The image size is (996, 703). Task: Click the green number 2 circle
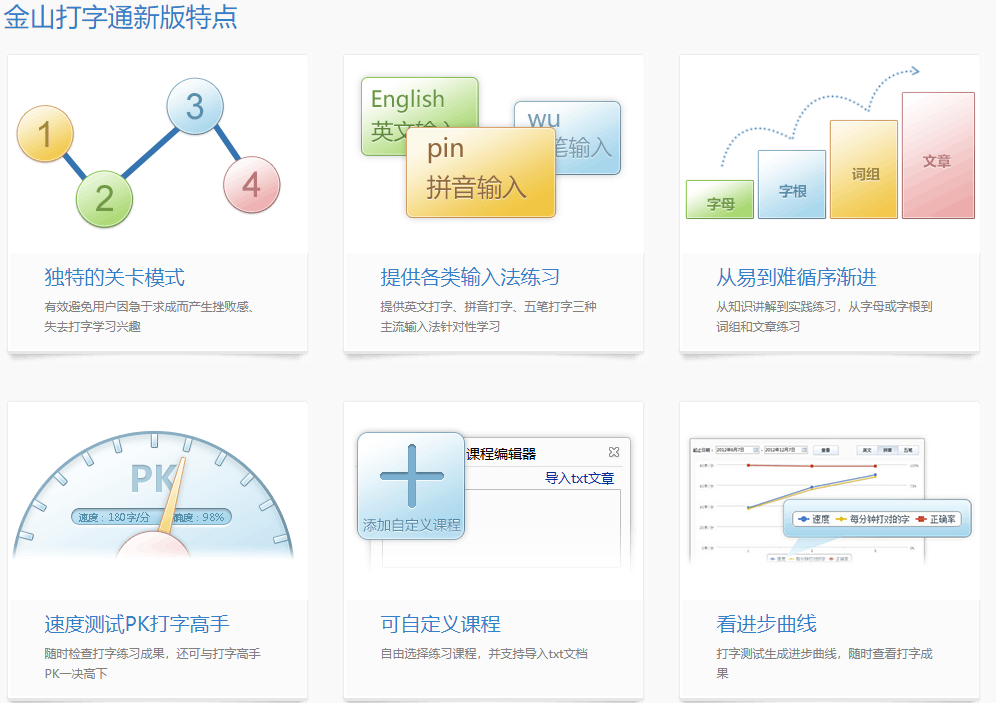tap(104, 199)
